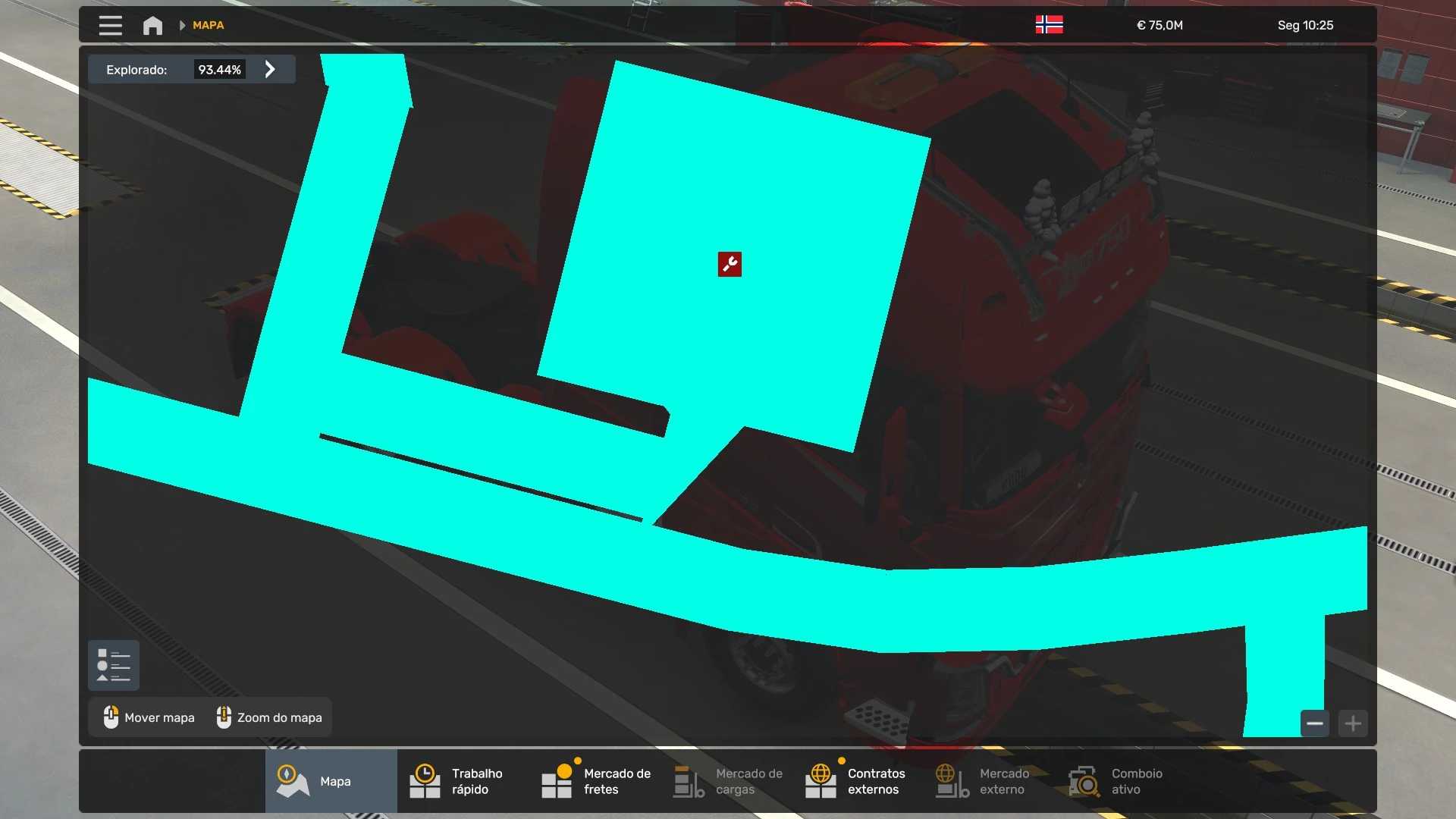Viewport: 1456px width, 819px height.
Task: Click the € 75,0M balance display
Action: click(x=1159, y=25)
